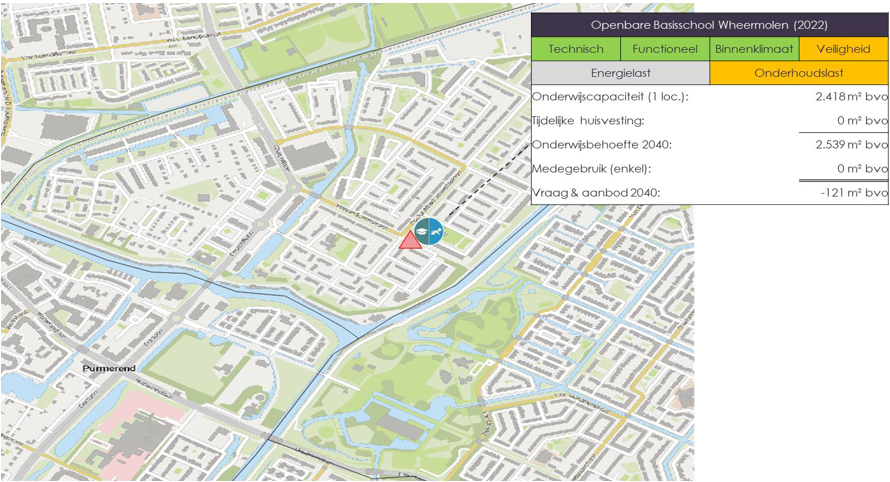
Task: Click the Purmerend city label on map
Action: [112, 368]
